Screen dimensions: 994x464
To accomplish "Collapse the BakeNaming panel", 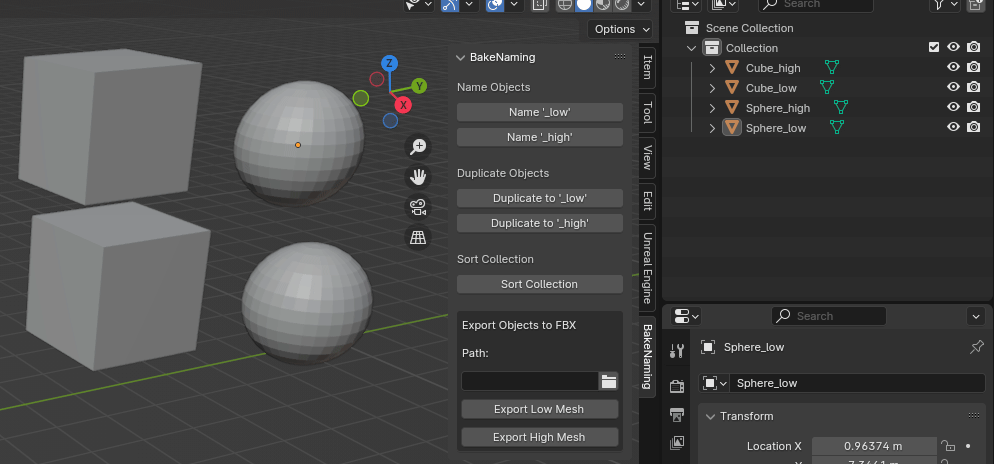I will [461, 58].
